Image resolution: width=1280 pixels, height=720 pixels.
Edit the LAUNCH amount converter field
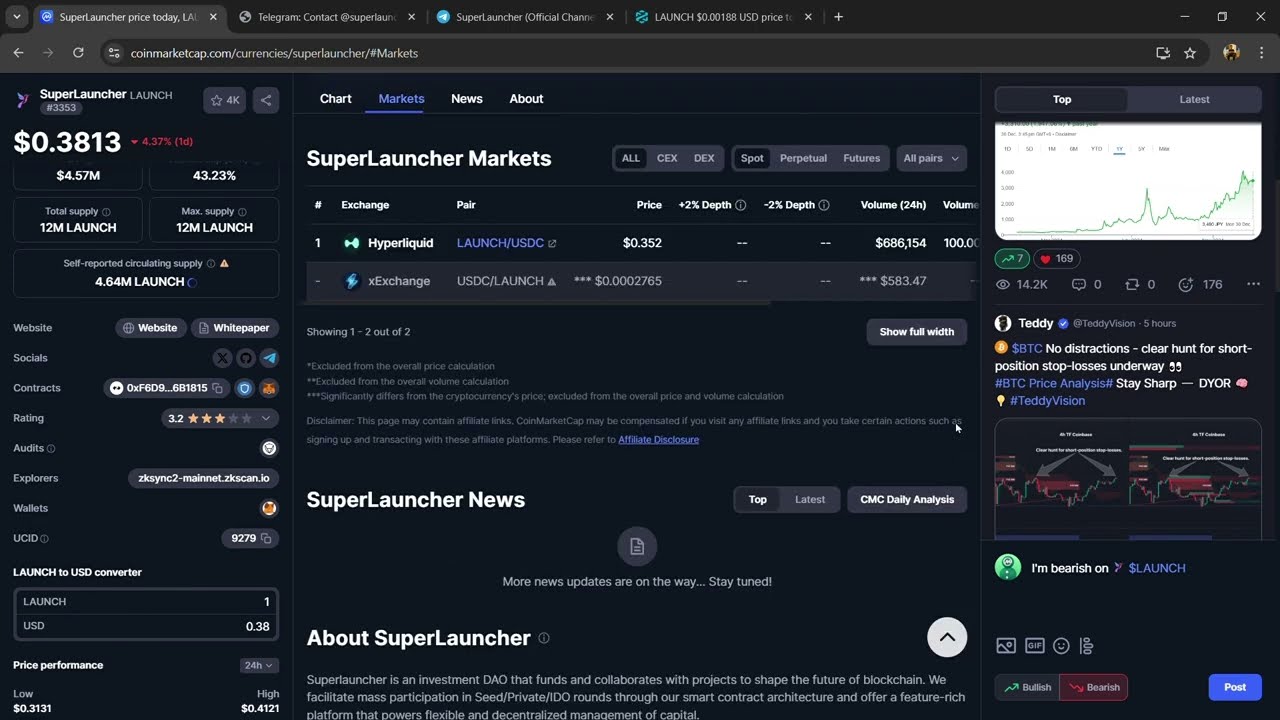[x=146, y=602]
